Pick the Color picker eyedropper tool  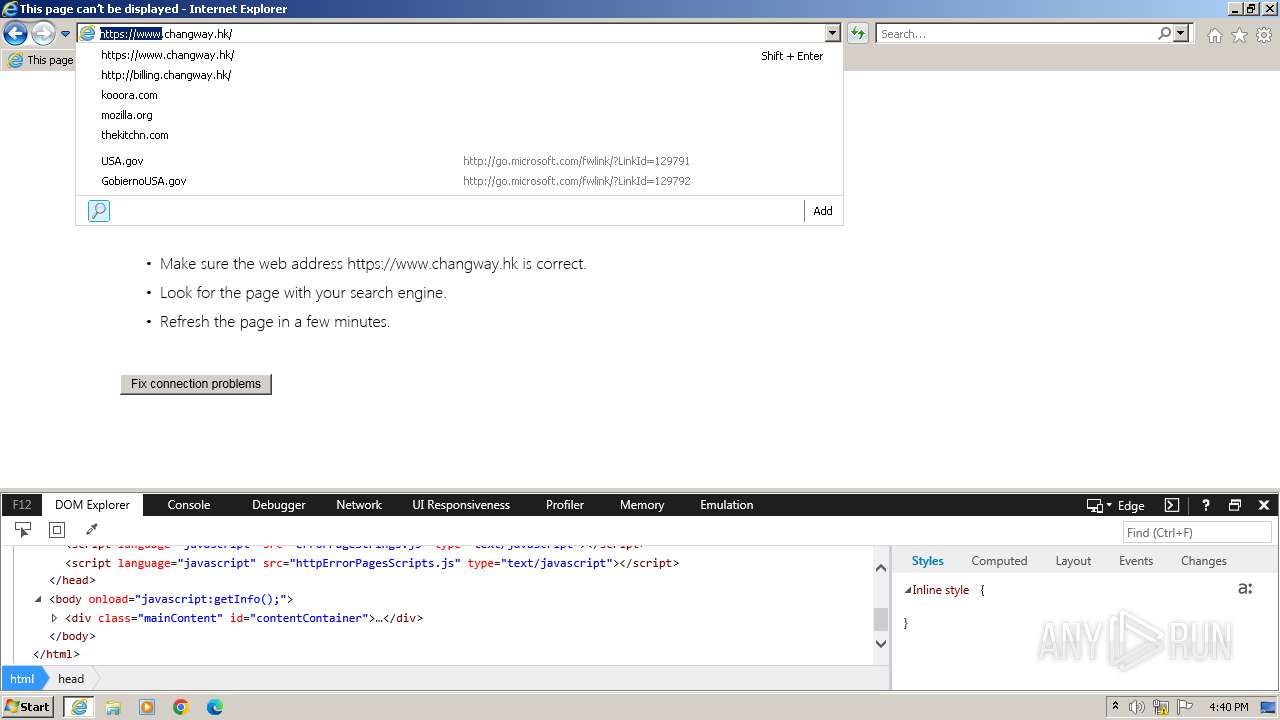(x=91, y=530)
